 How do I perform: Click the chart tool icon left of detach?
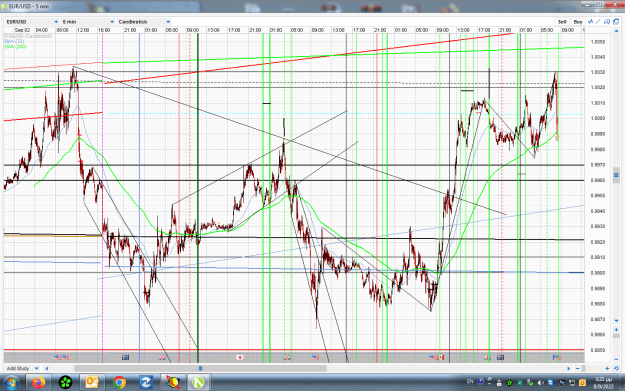[x=607, y=22]
